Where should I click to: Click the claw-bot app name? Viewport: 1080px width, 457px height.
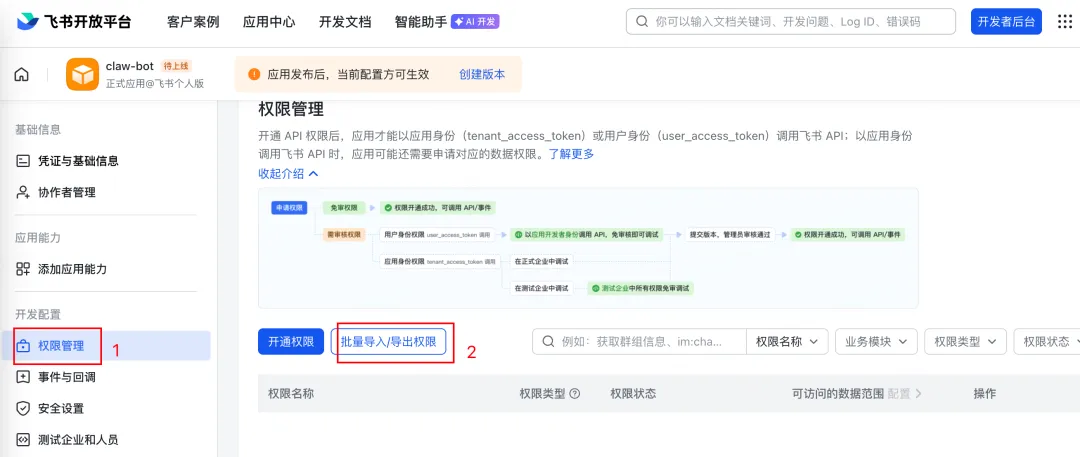(x=129, y=66)
